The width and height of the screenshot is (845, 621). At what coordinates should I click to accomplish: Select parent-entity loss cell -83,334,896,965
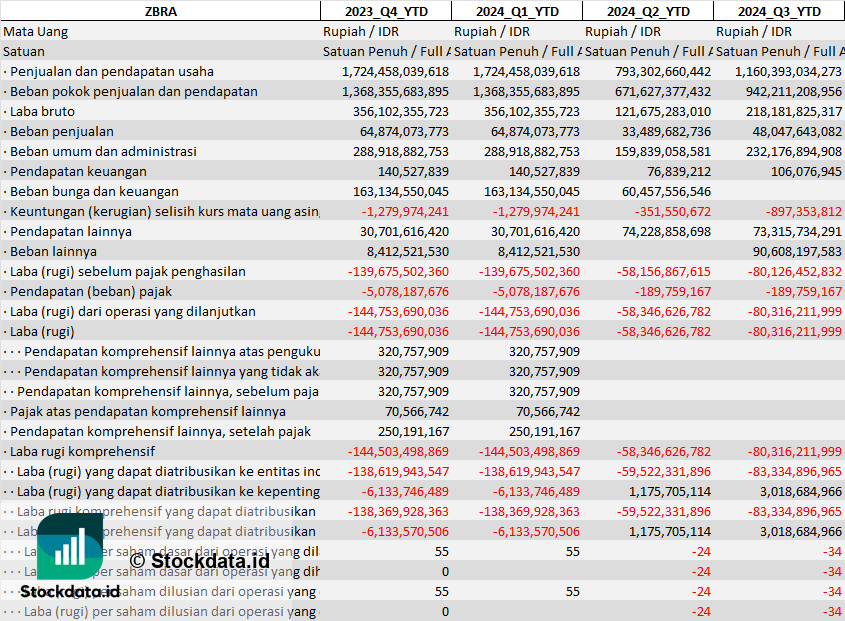(x=794, y=471)
